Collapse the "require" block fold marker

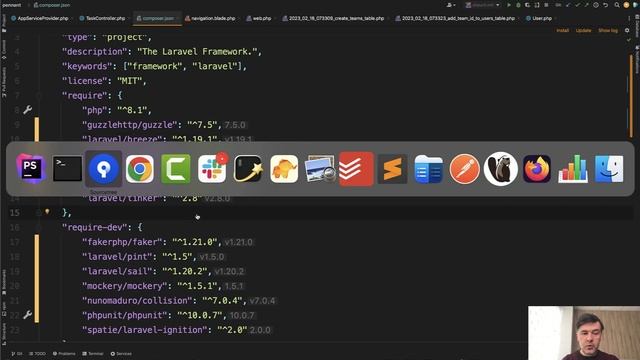point(39,96)
